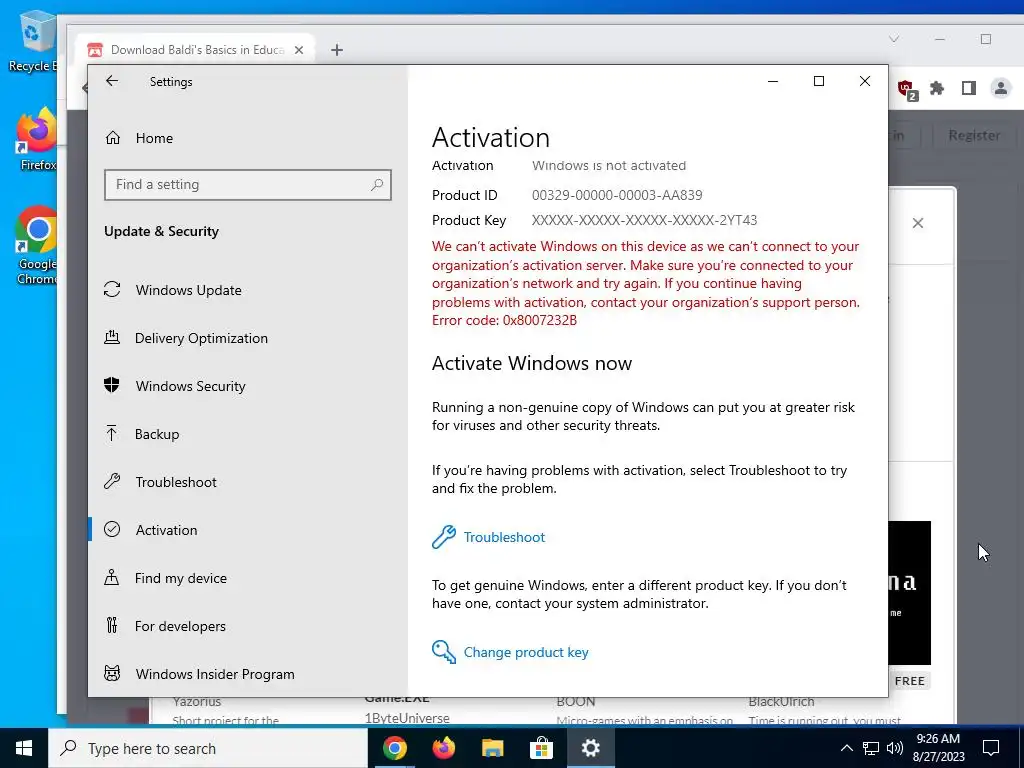The image size is (1024, 768).
Task: Click the Change product key link
Action: pyautogui.click(x=526, y=652)
